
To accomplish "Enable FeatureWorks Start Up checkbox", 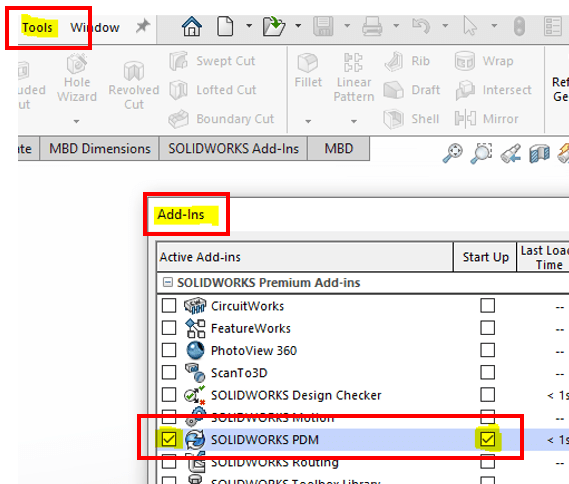I will tap(487, 328).
